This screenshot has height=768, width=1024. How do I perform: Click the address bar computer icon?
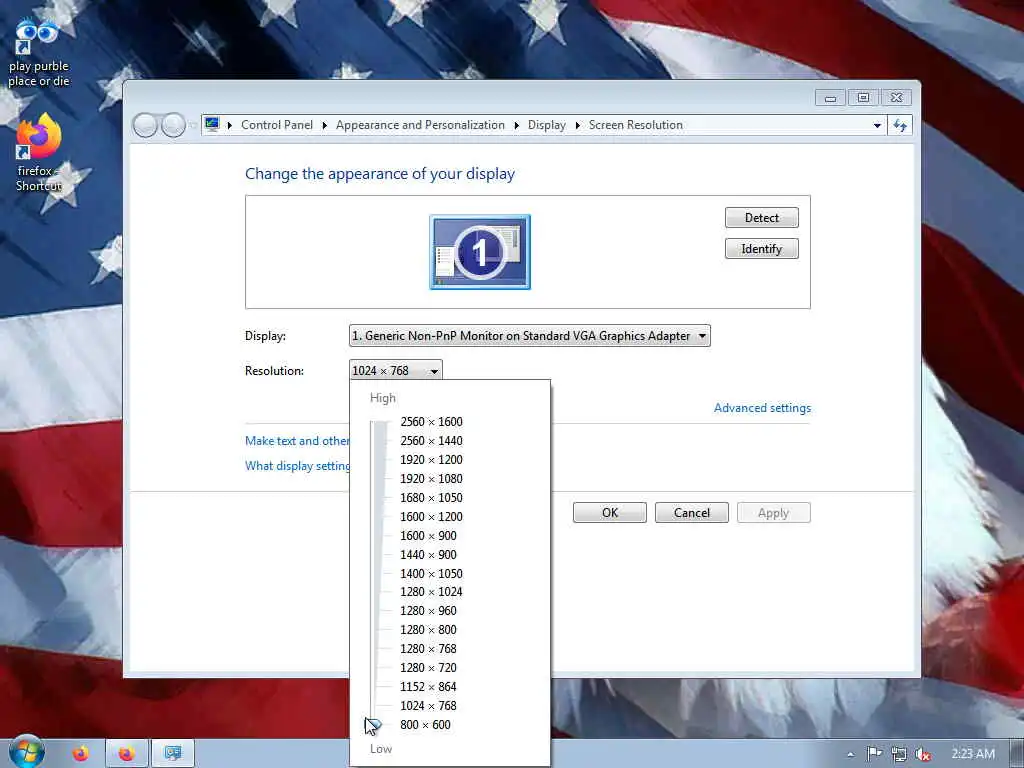(212, 124)
